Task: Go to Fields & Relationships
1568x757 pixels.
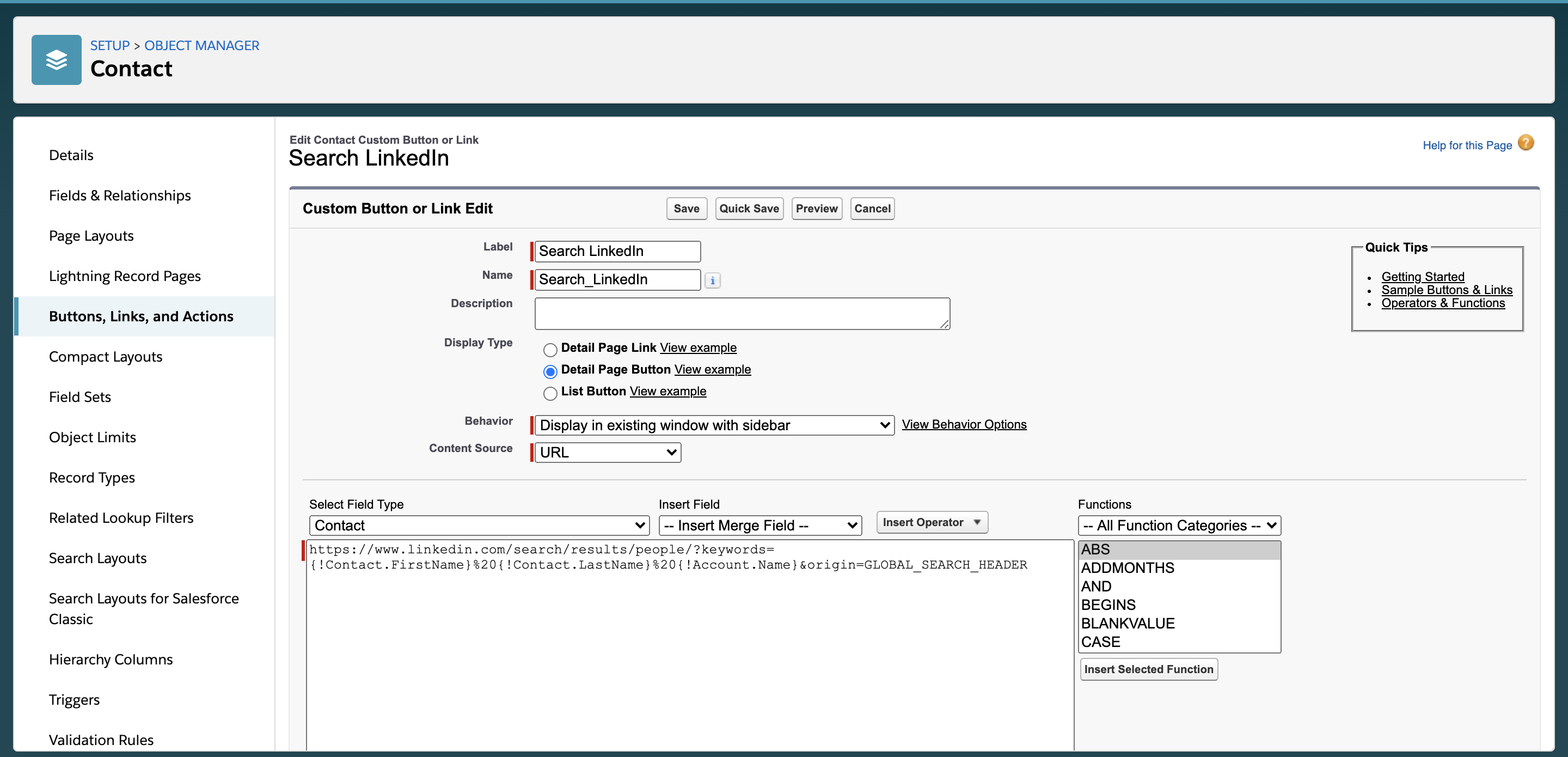Action: click(120, 195)
